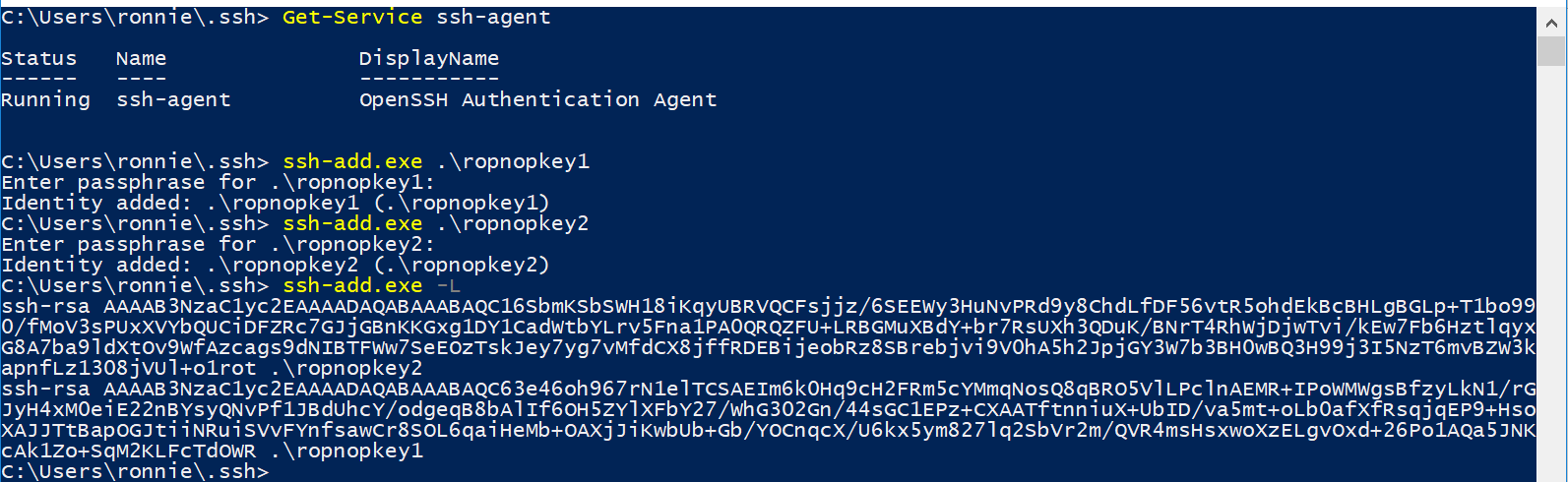Click the Enter passphrase for ropnopkey1 line
This screenshot has height=482, width=1568.
click(x=219, y=183)
